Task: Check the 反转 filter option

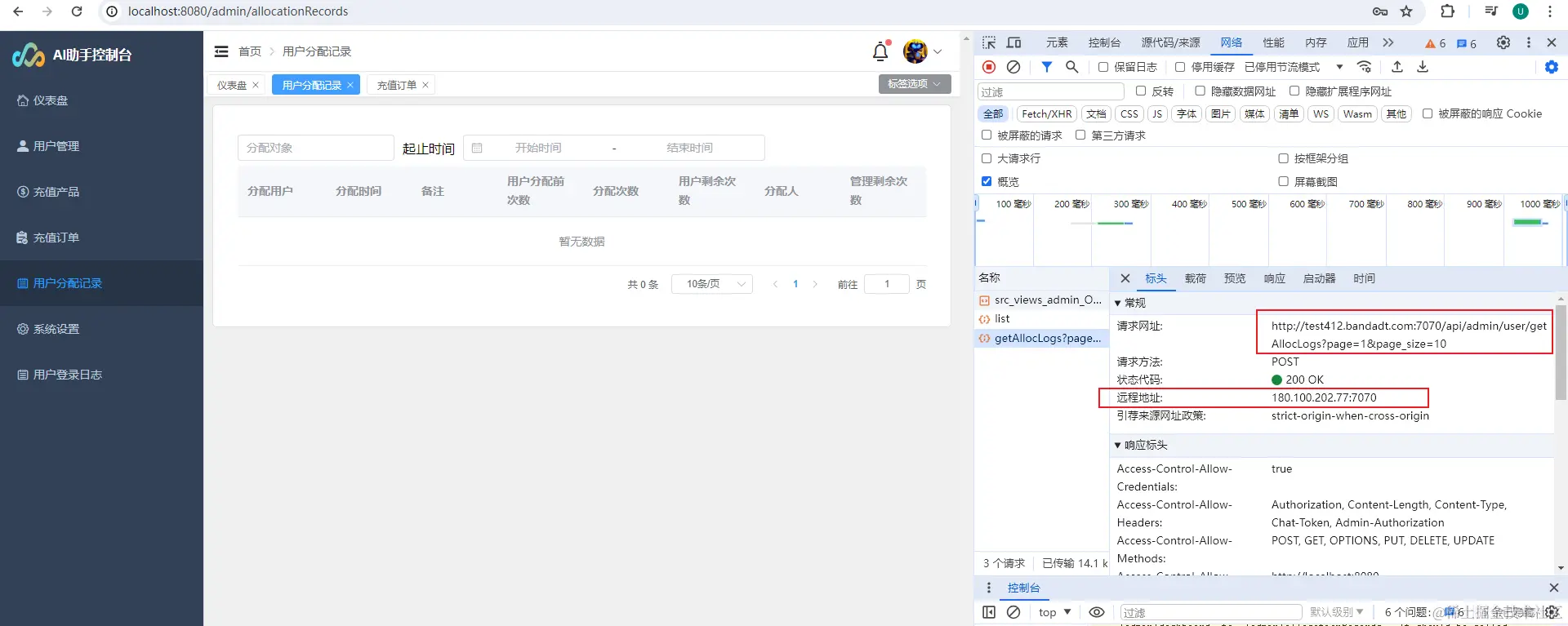Action: pyautogui.click(x=1141, y=91)
